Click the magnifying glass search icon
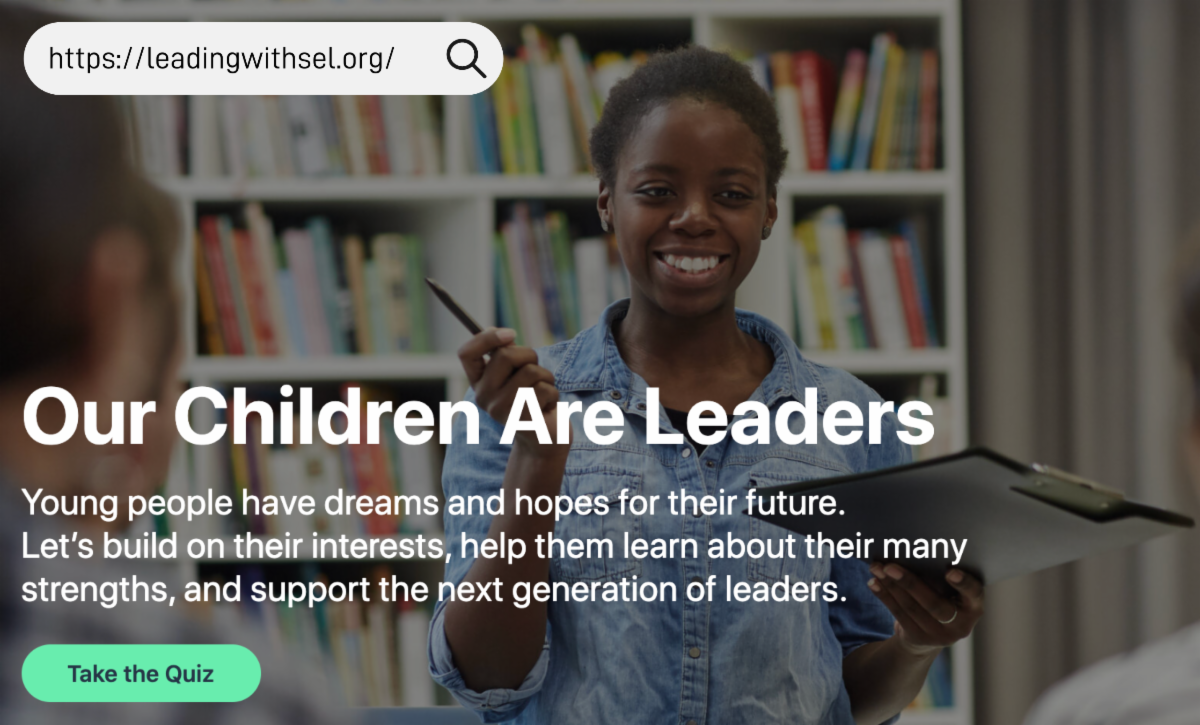Viewport: 1200px width, 725px height. click(x=466, y=59)
